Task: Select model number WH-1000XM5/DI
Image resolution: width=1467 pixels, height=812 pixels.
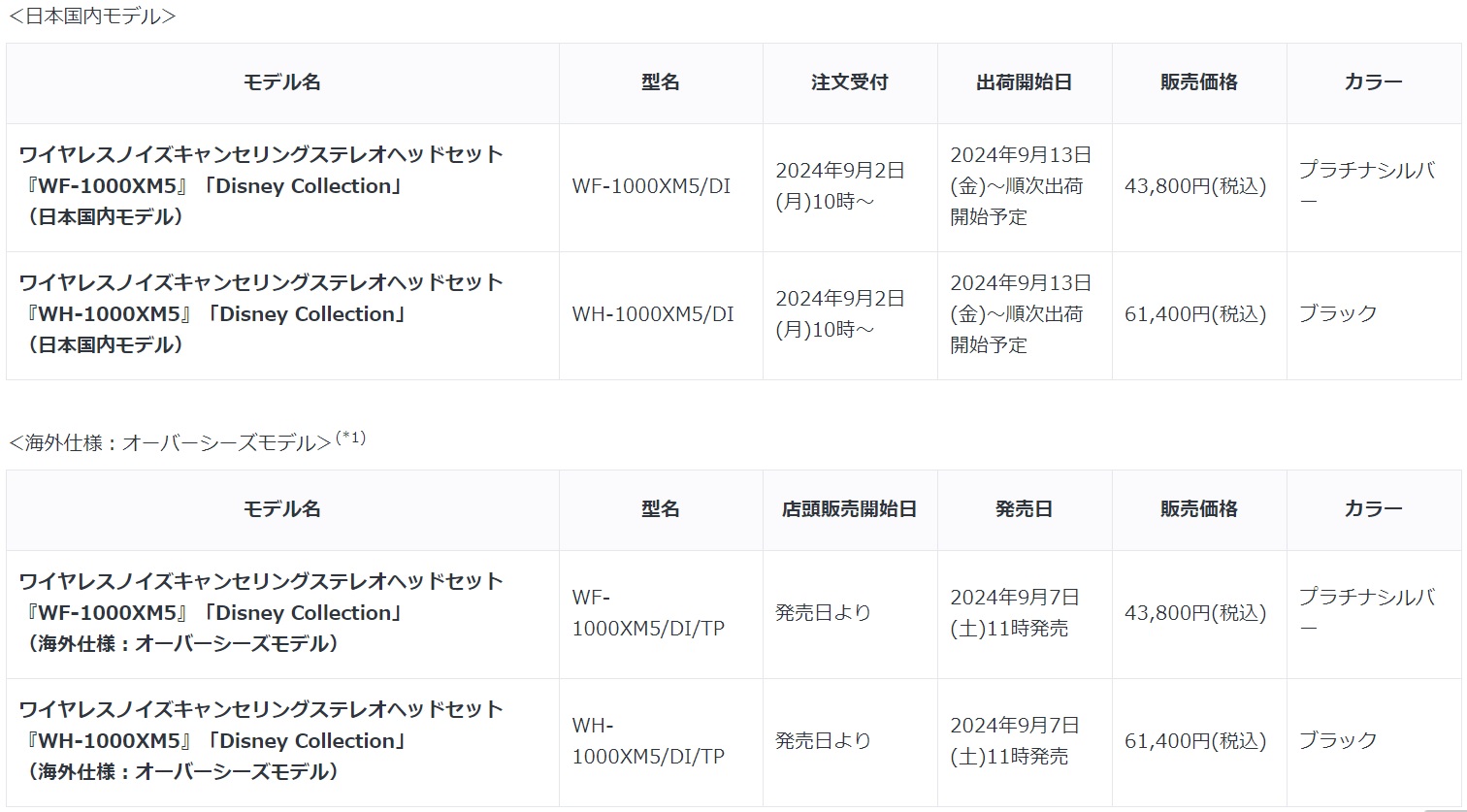Action: click(653, 313)
